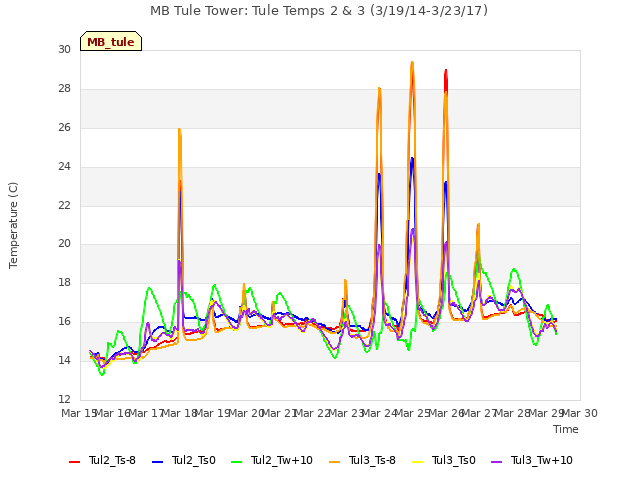Viewport: 640px width, 480px height.
Task: Click the yellow Tul3_Ts0 legend swatch
Action: pyautogui.click(x=418, y=462)
